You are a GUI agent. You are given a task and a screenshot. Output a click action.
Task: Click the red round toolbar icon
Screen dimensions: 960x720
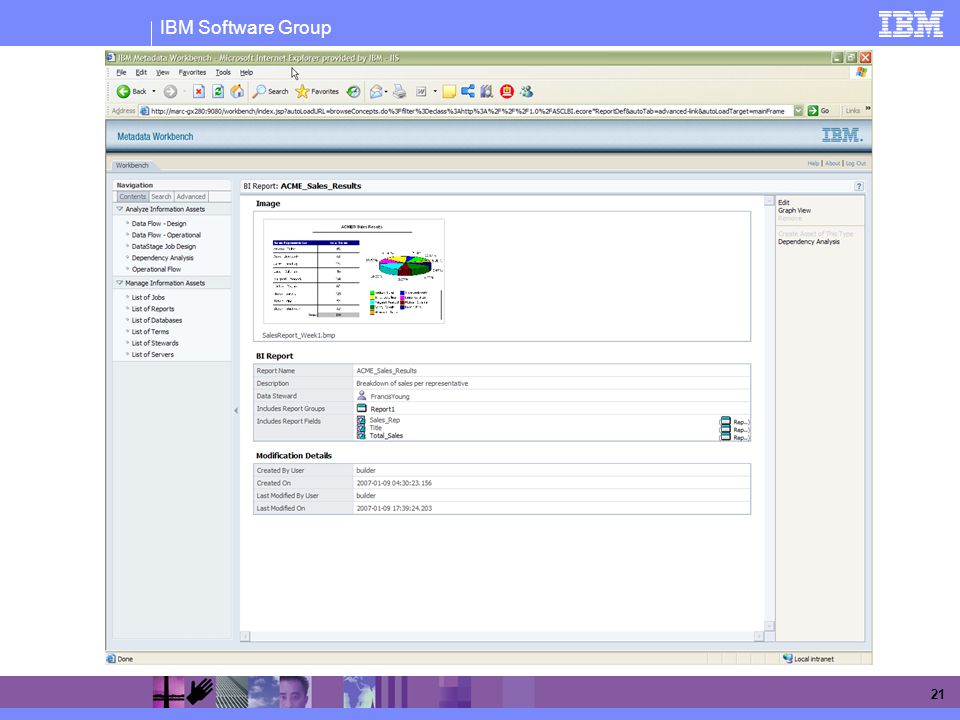pyautogui.click(x=507, y=91)
